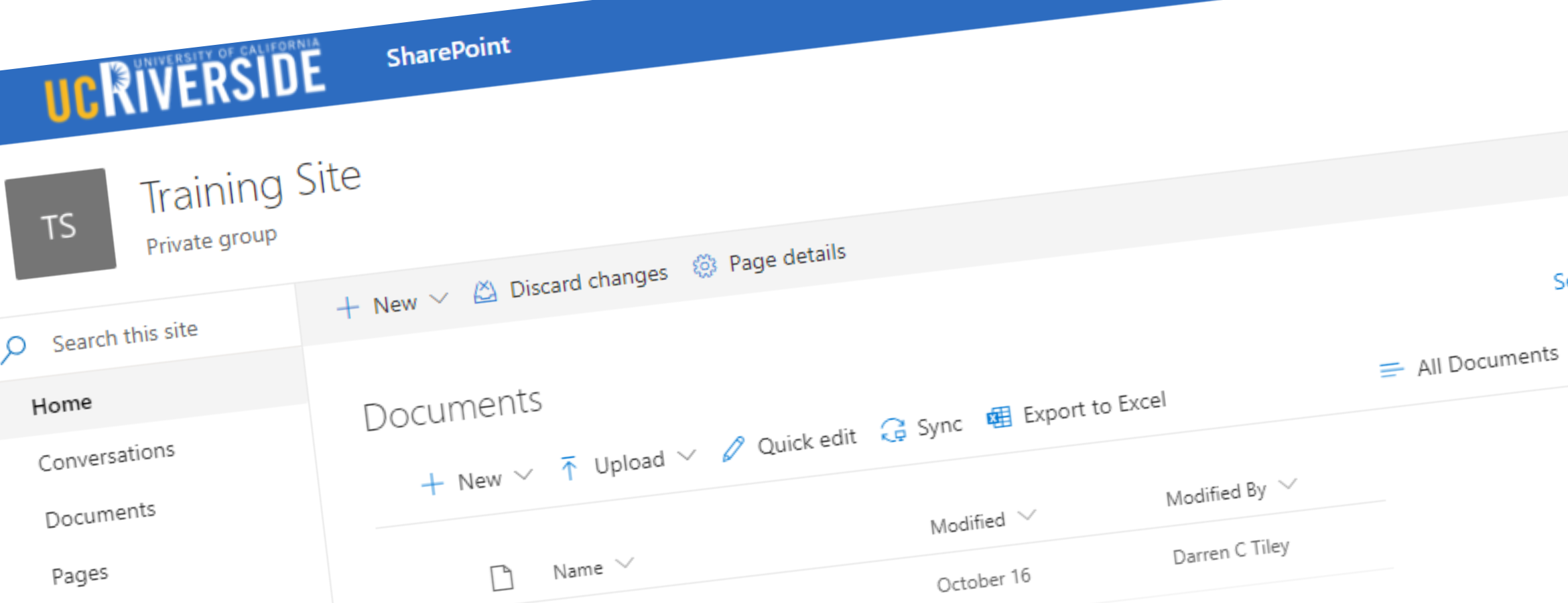Open Conversations in the left navigation
This screenshot has height=603, width=1568.
[x=107, y=457]
